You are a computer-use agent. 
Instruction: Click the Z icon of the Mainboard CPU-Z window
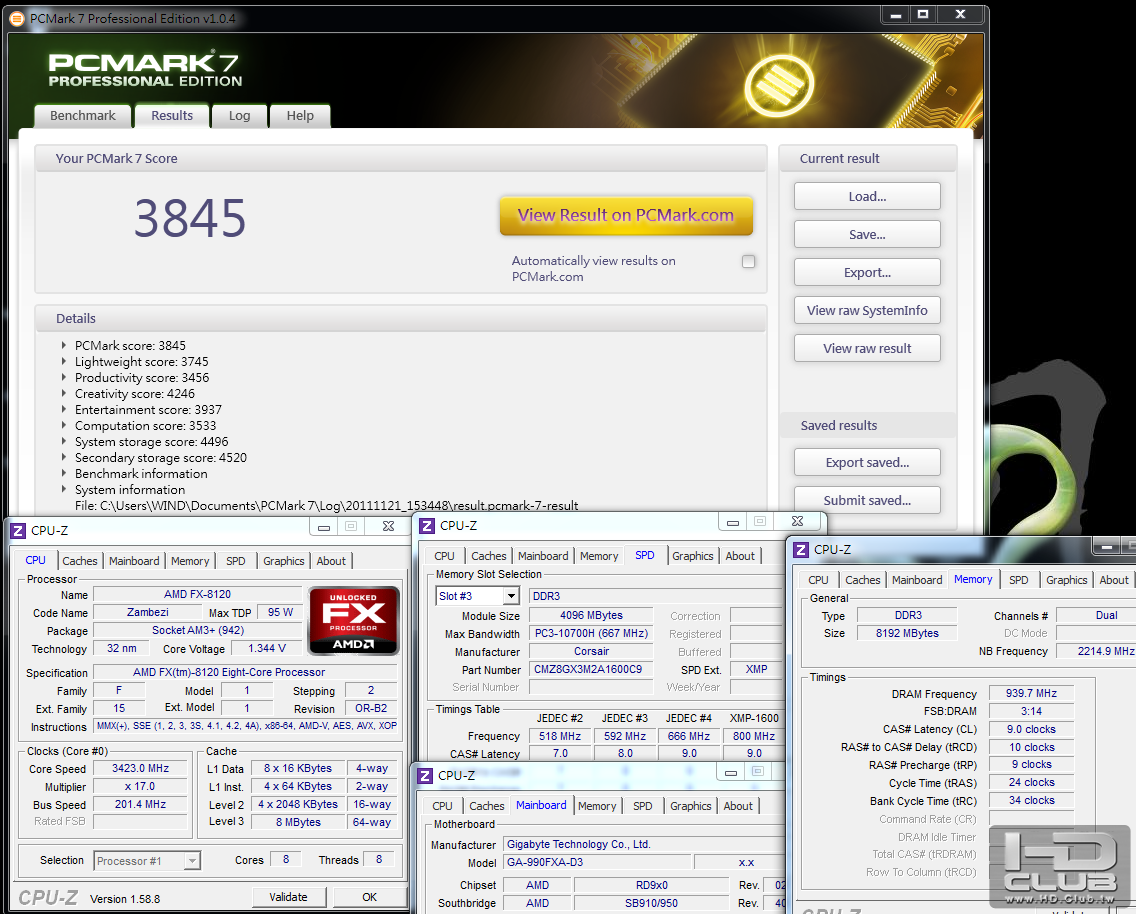click(x=425, y=776)
